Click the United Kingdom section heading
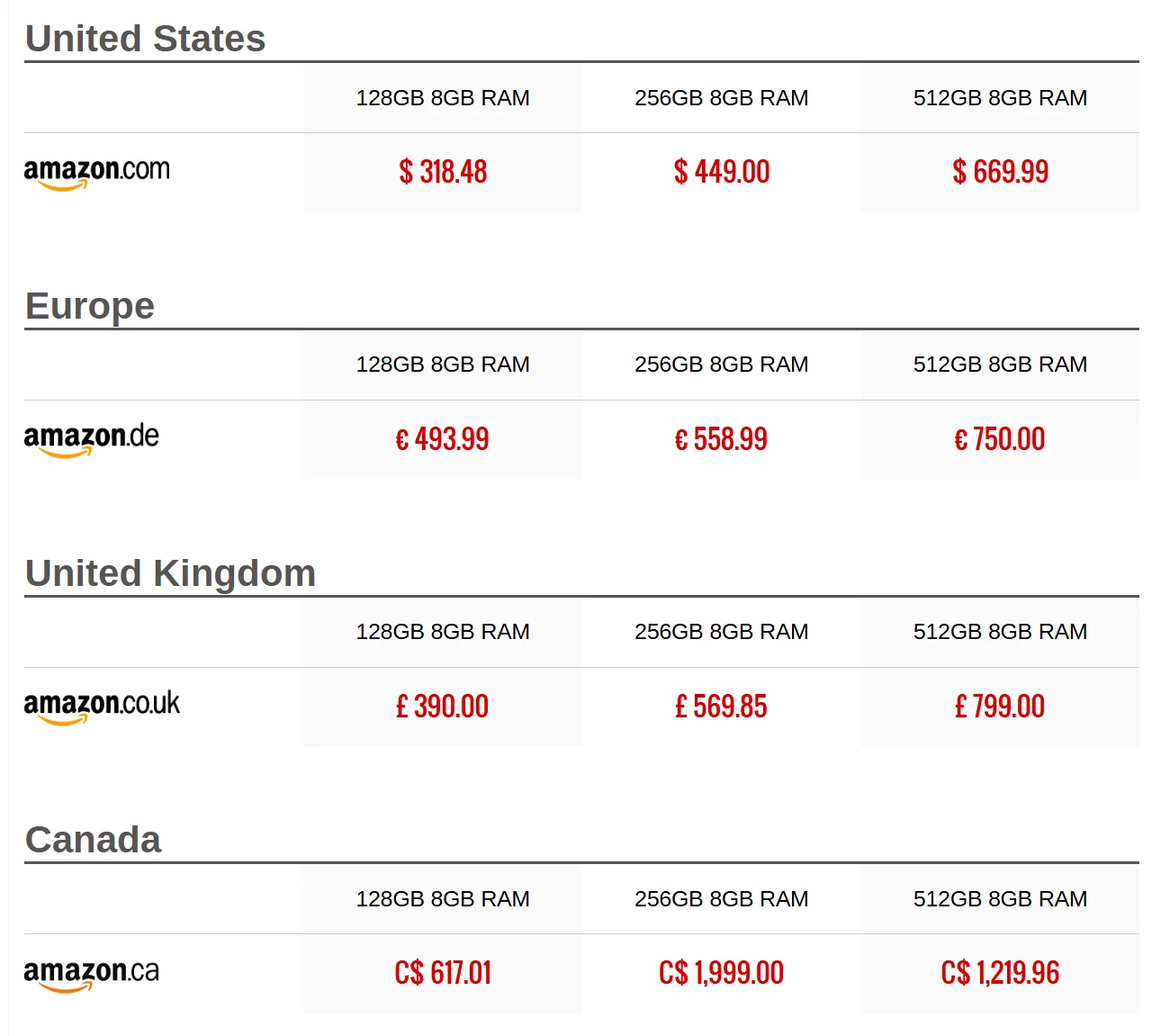 (x=171, y=573)
